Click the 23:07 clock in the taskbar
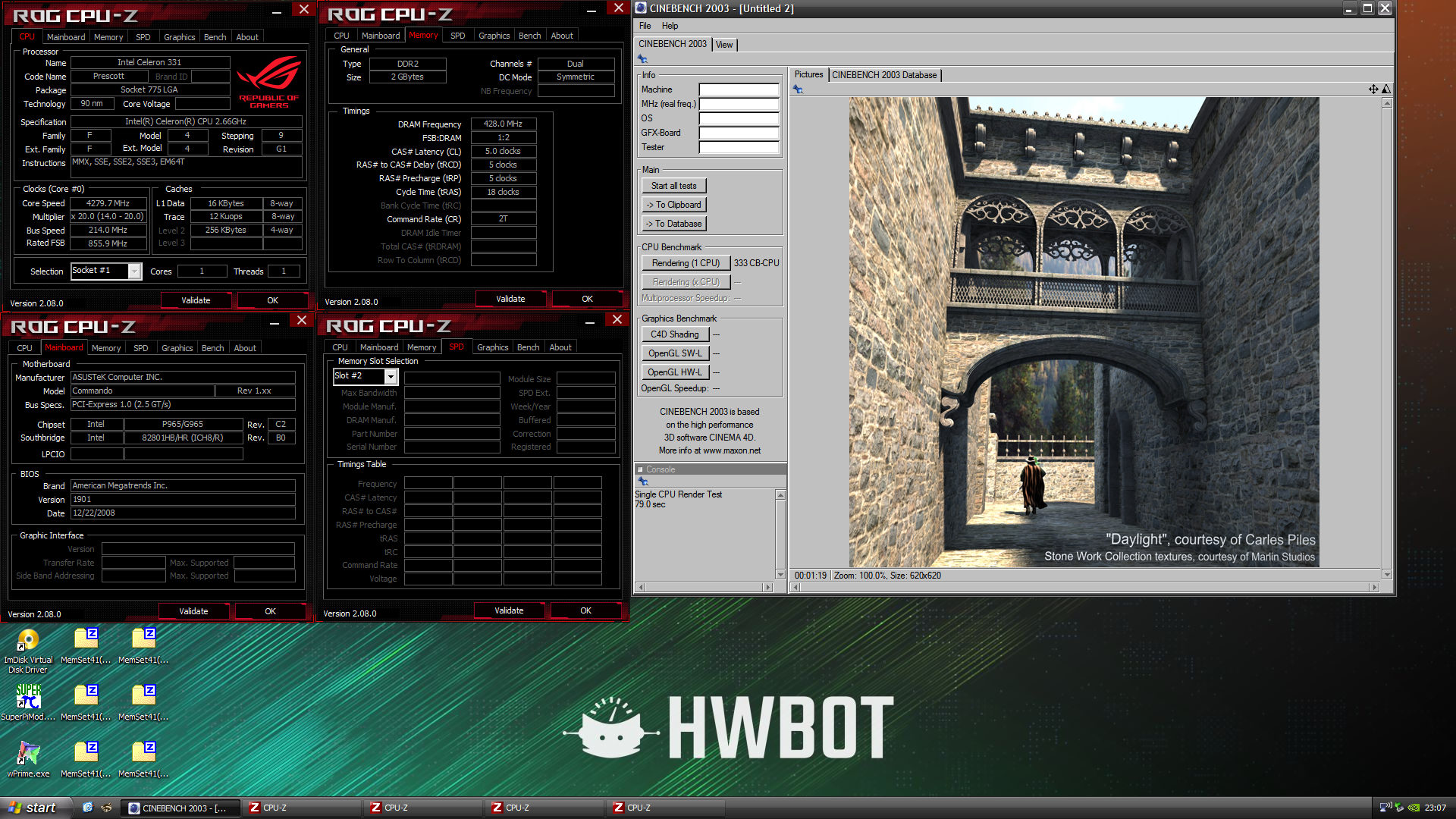 point(1435,808)
